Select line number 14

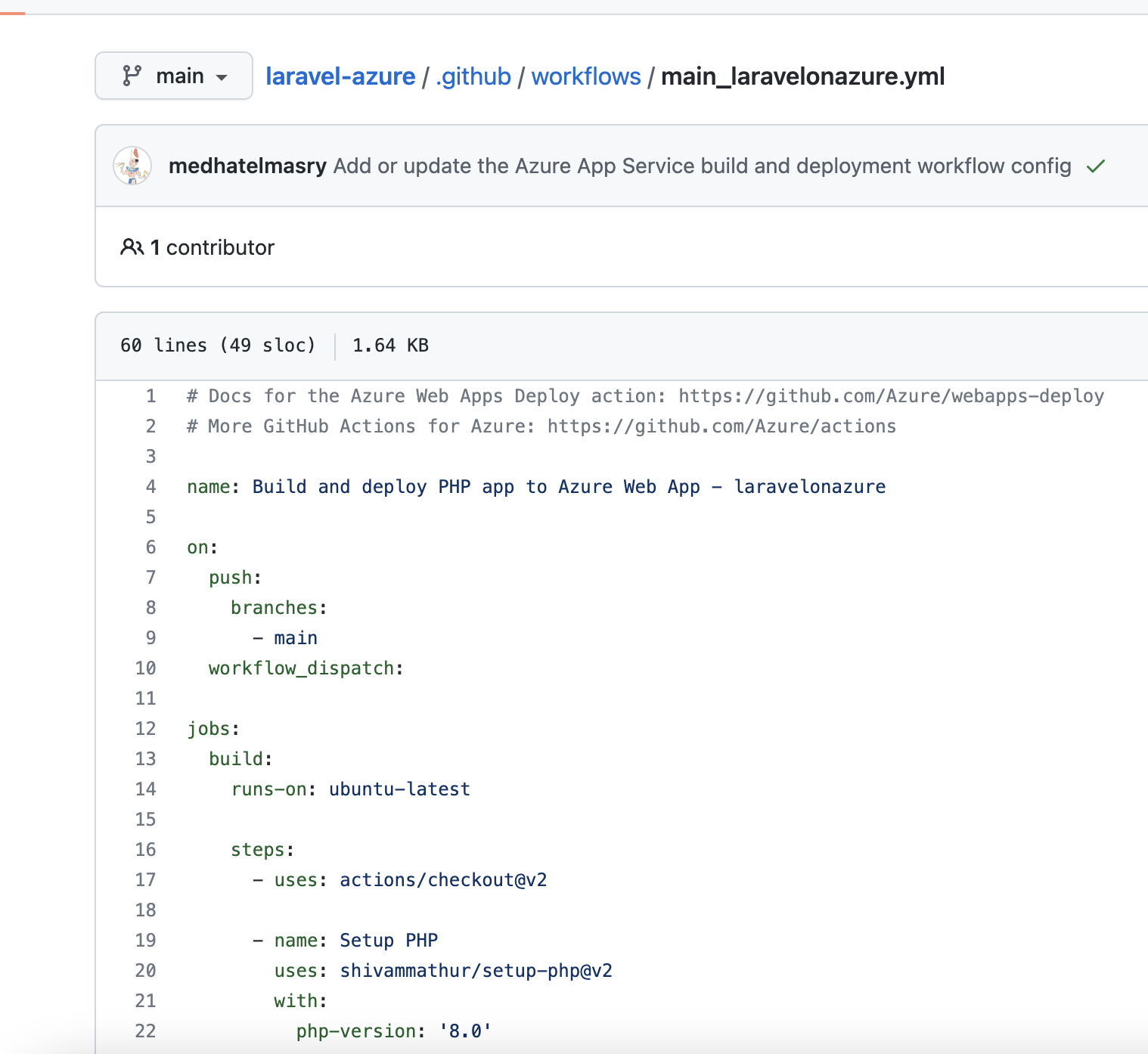click(x=146, y=789)
